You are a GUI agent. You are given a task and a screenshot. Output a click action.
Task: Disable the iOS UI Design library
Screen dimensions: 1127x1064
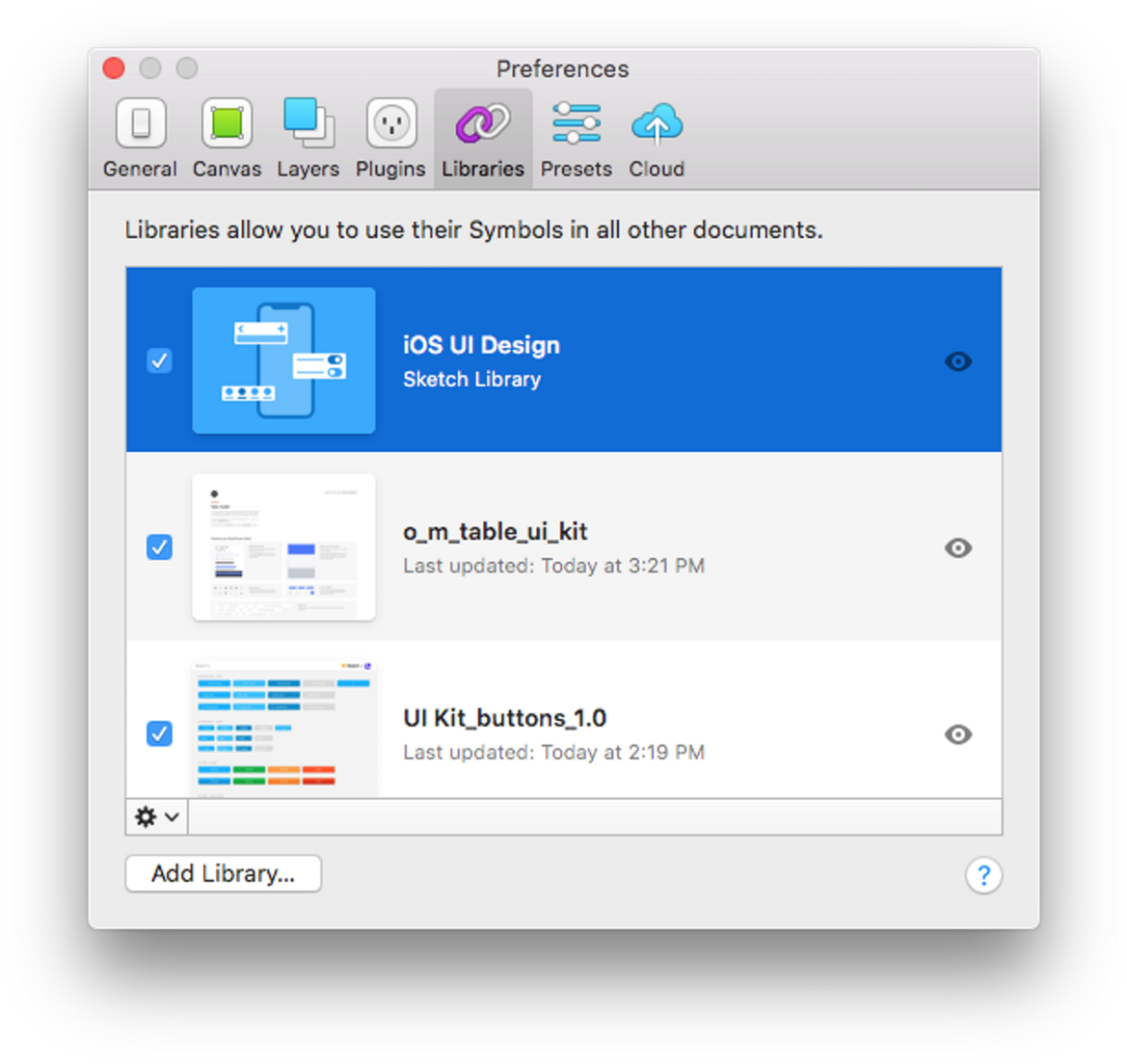[159, 361]
